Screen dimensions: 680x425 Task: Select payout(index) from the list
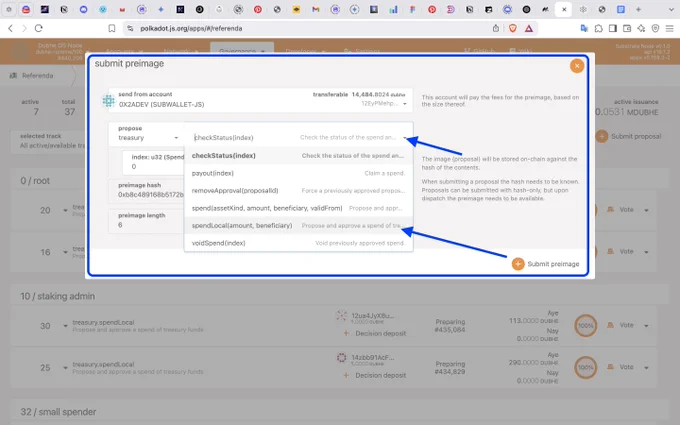pos(298,173)
